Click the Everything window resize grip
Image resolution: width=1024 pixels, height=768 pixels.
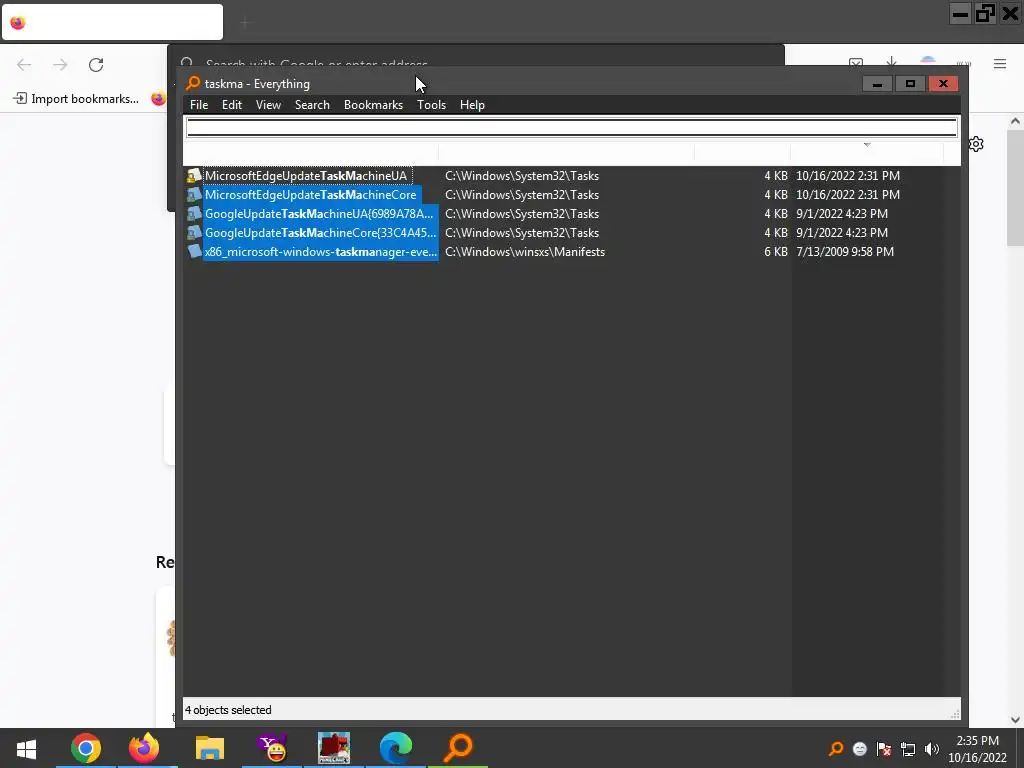tap(955, 714)
